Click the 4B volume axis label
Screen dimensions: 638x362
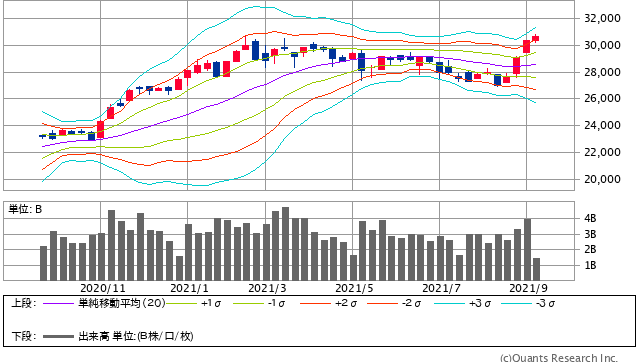pos(590,218)
